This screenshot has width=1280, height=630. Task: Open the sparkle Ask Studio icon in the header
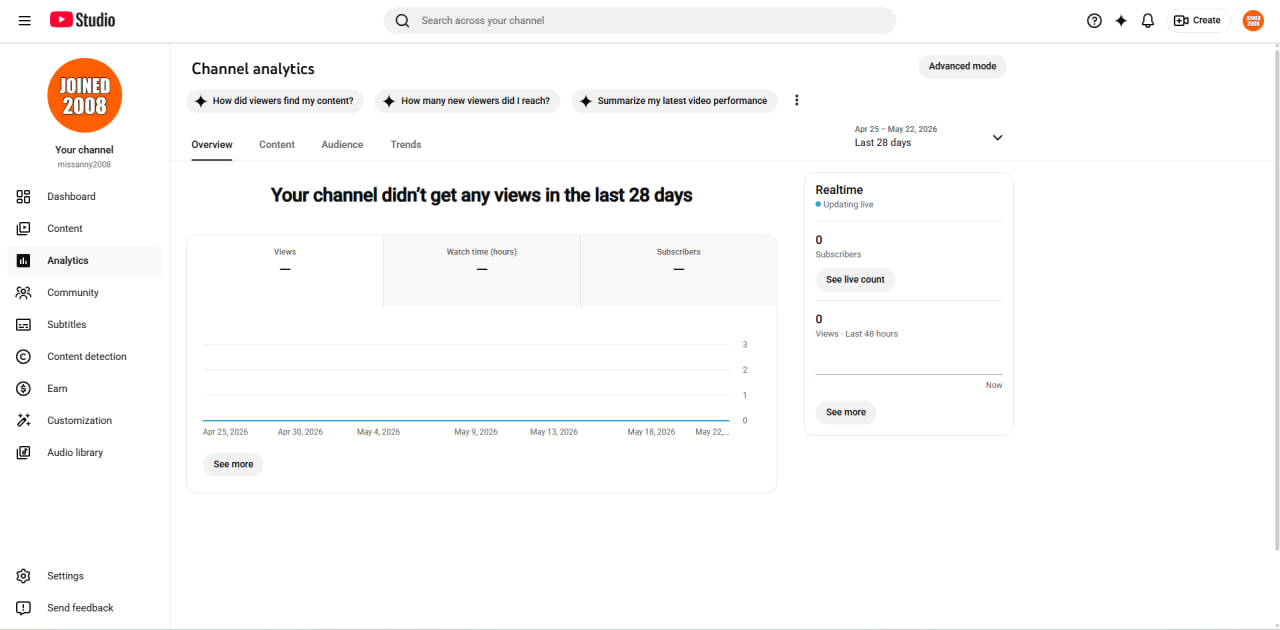click(1121, 20)
